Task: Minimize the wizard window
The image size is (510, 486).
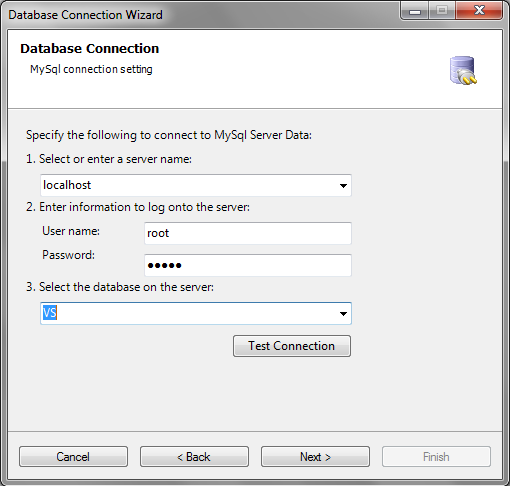Action: coord(415,11)
